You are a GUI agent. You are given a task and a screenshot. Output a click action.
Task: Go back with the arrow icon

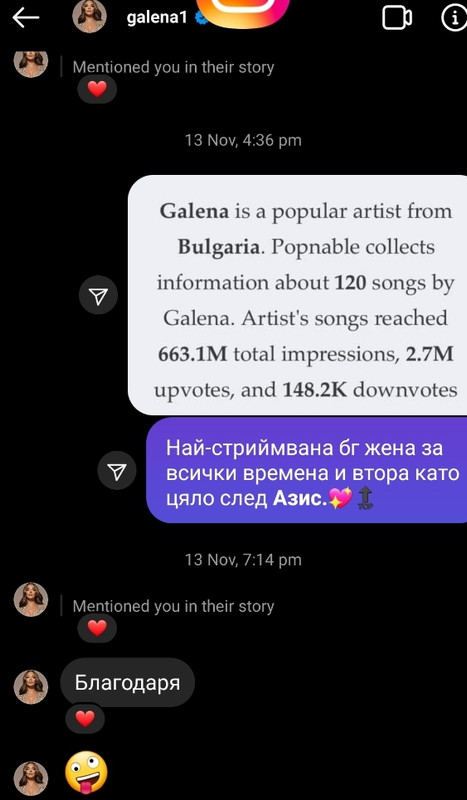tap(26, 18)
